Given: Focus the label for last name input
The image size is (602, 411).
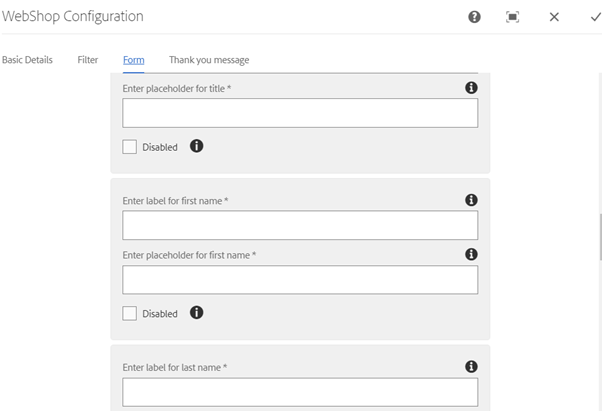Looking at the screenshot, I should (x=300, y=392).
